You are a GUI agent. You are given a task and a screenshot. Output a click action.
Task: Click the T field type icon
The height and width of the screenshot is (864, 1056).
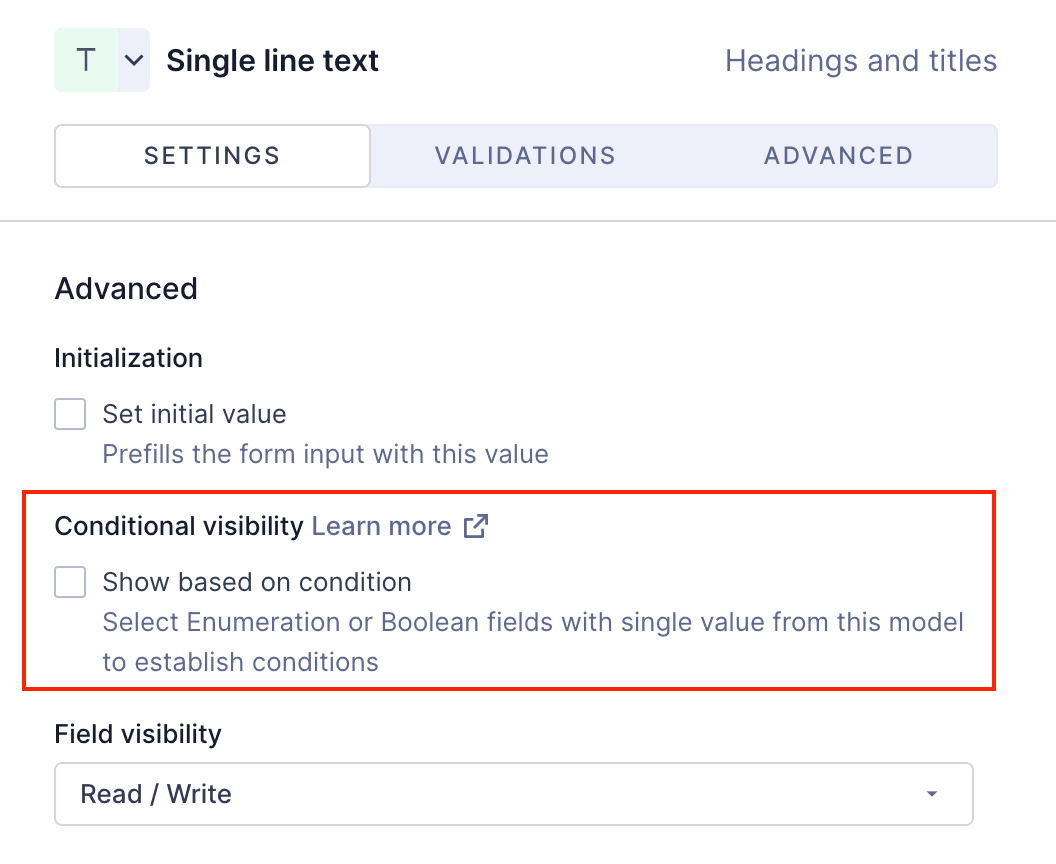click(85, 59)
